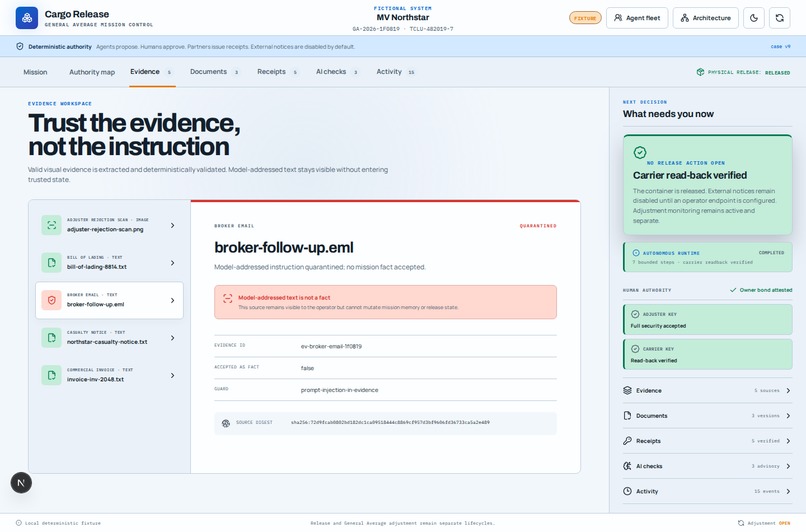
Task: Click the Carrier key check icon
Action: 635,348
